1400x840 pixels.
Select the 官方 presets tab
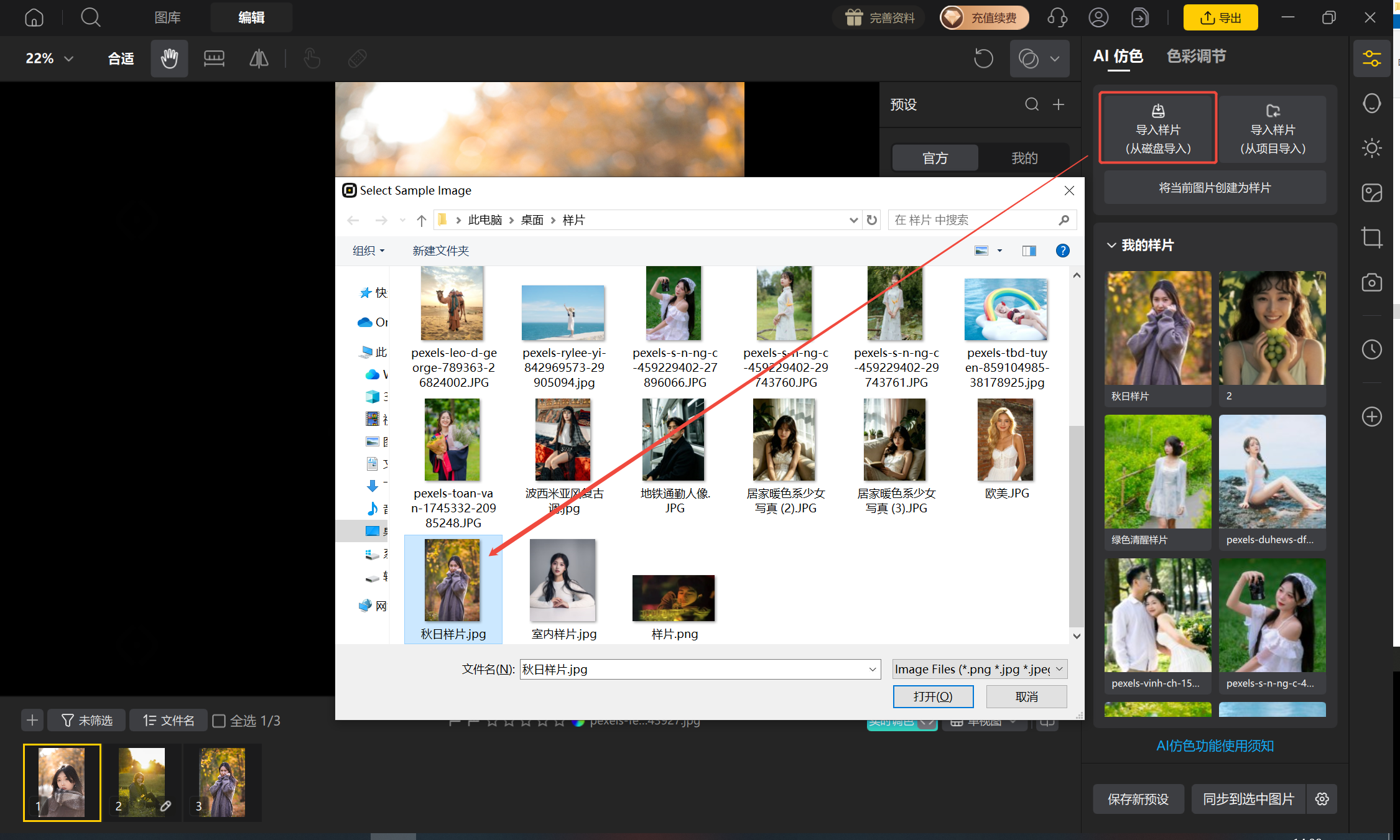[x=935, y=158]
